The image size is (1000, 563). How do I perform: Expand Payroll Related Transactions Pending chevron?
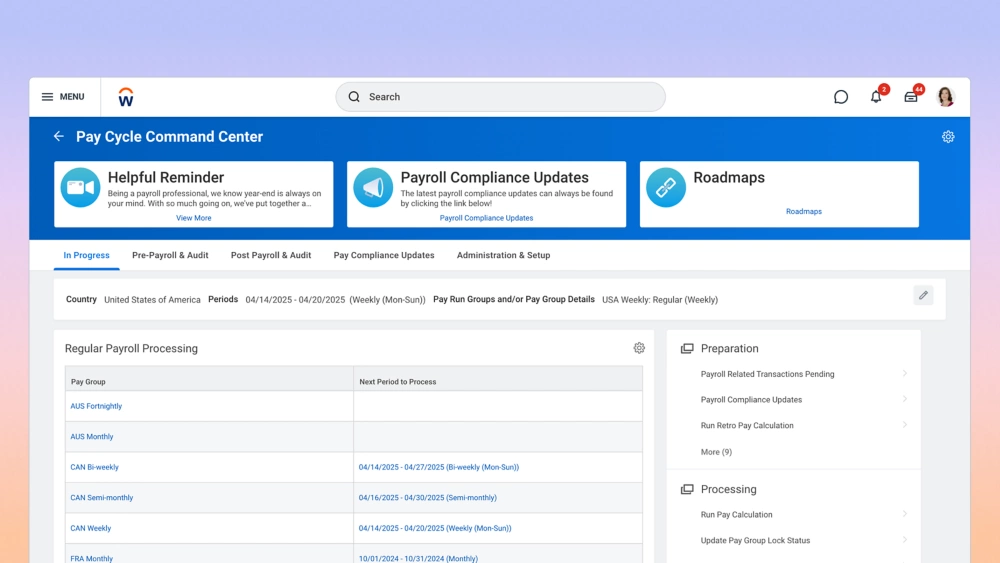904,374
